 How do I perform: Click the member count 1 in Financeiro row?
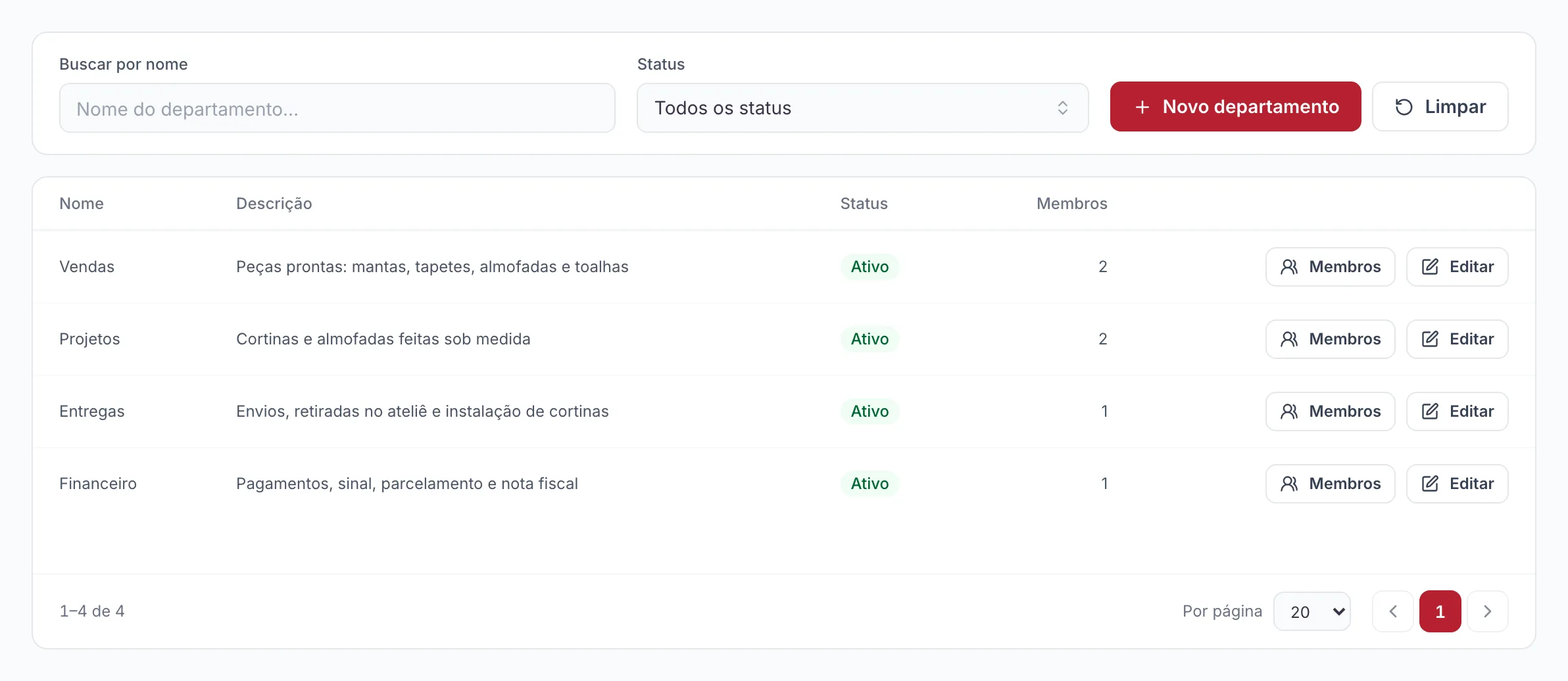point(1104,484)
